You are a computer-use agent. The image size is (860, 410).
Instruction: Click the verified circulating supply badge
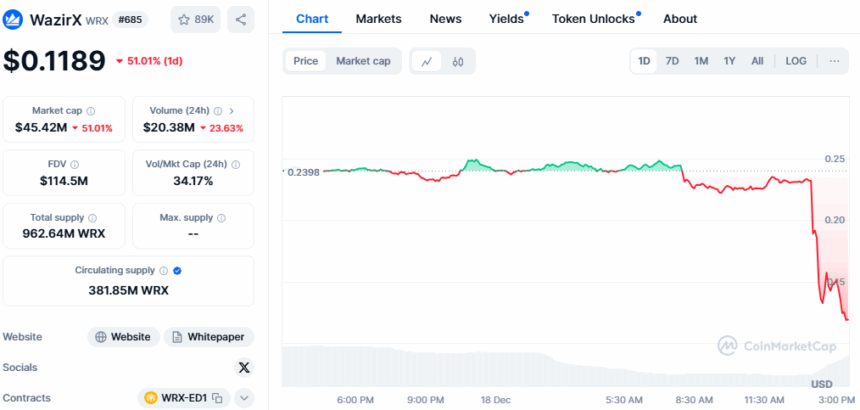coord(178,271)
